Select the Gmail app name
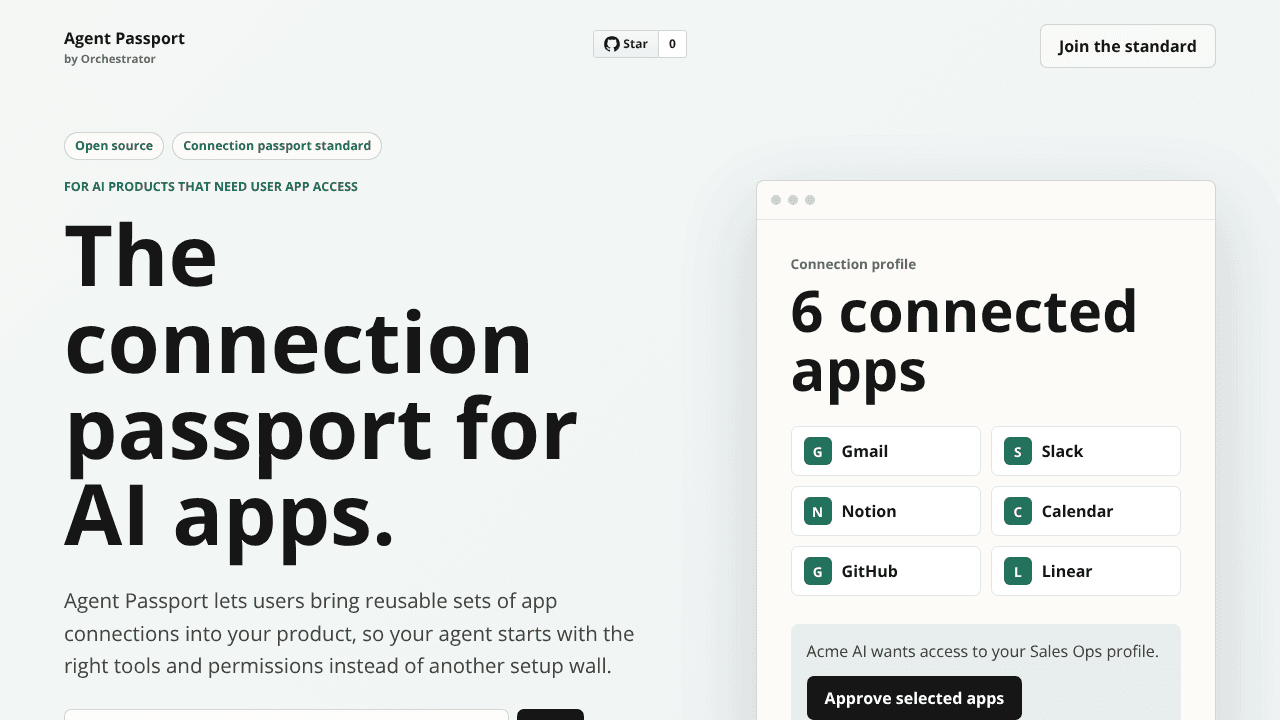 [x=865, y=451]
